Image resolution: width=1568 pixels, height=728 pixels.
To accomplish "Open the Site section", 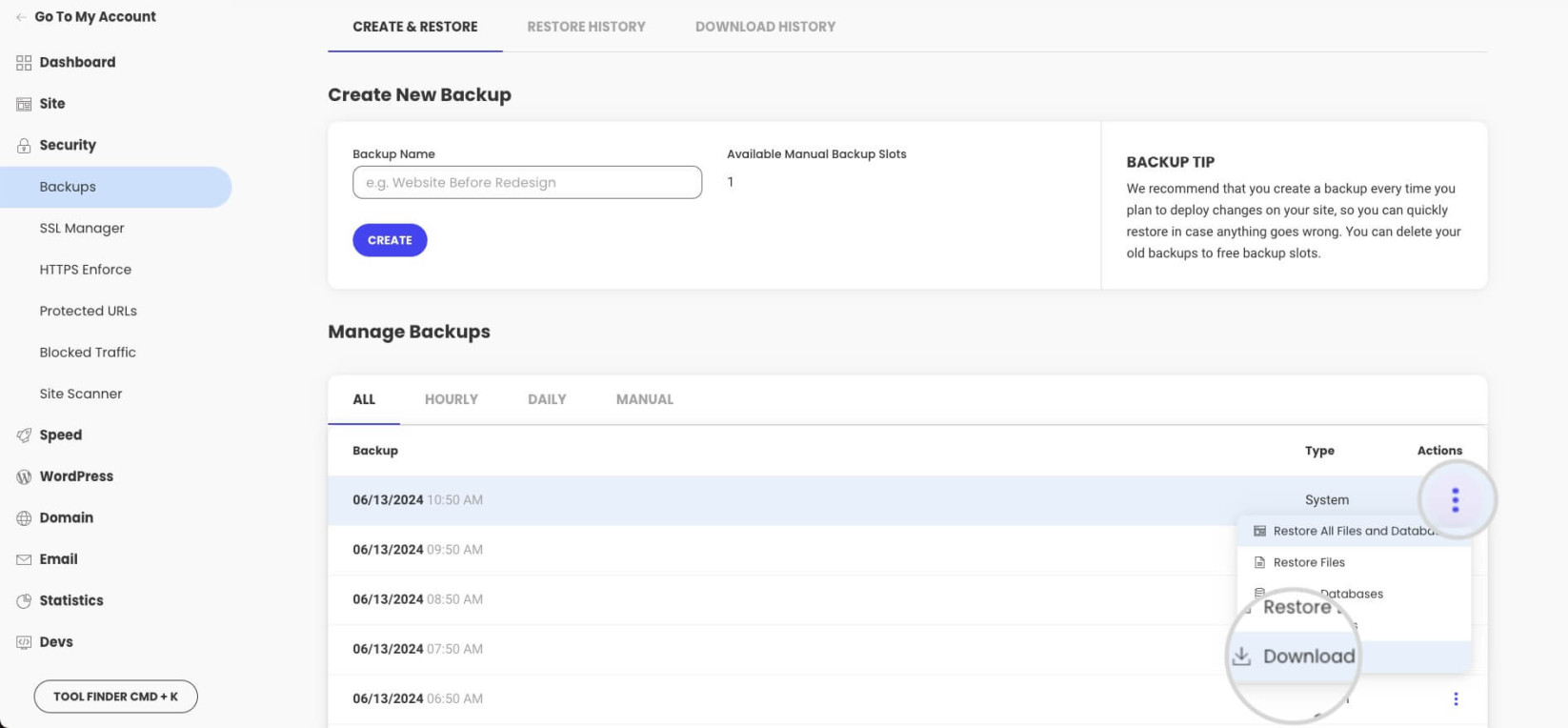I will click(52, 104).
